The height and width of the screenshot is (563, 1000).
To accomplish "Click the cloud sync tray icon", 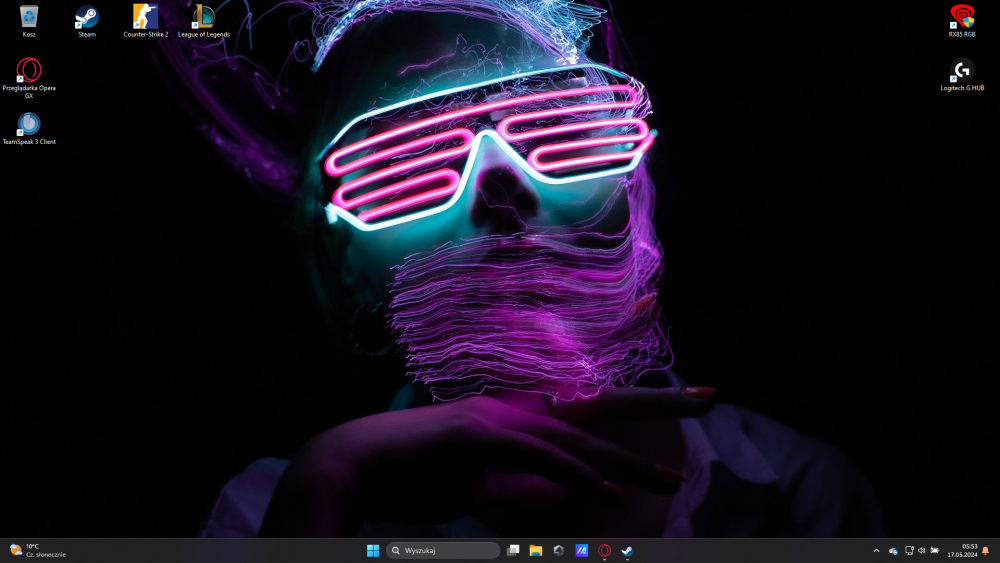I will [893, 550].
